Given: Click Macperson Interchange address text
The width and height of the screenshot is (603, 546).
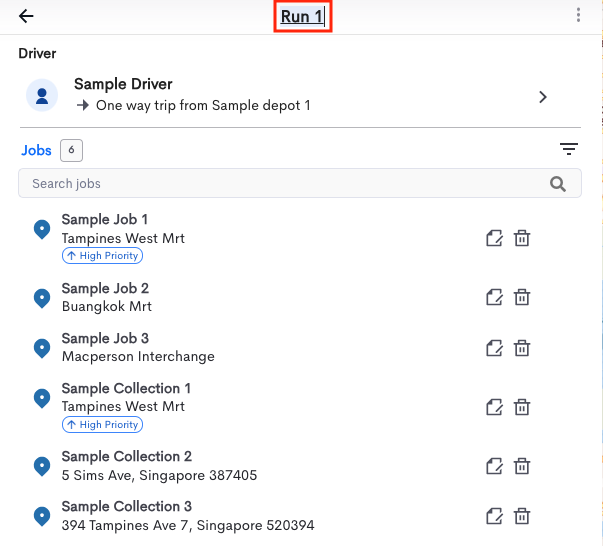Looking at the screenshot, I should (138, 356).
